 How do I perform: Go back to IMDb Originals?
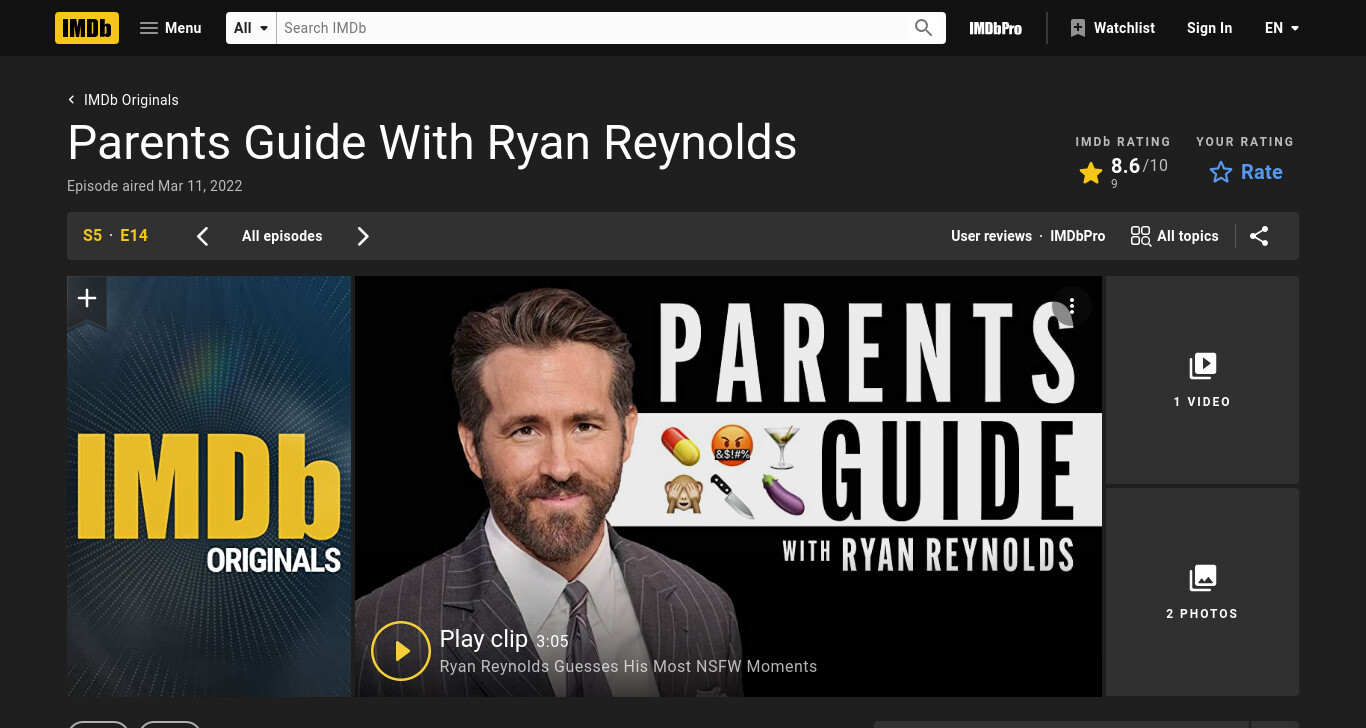point(123,100)
